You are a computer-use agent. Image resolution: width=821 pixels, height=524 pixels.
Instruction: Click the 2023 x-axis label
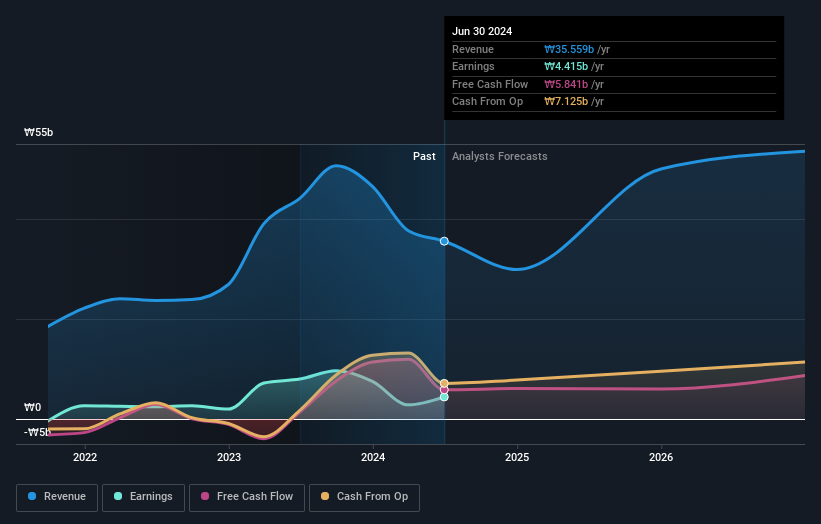tap(229, 457)
